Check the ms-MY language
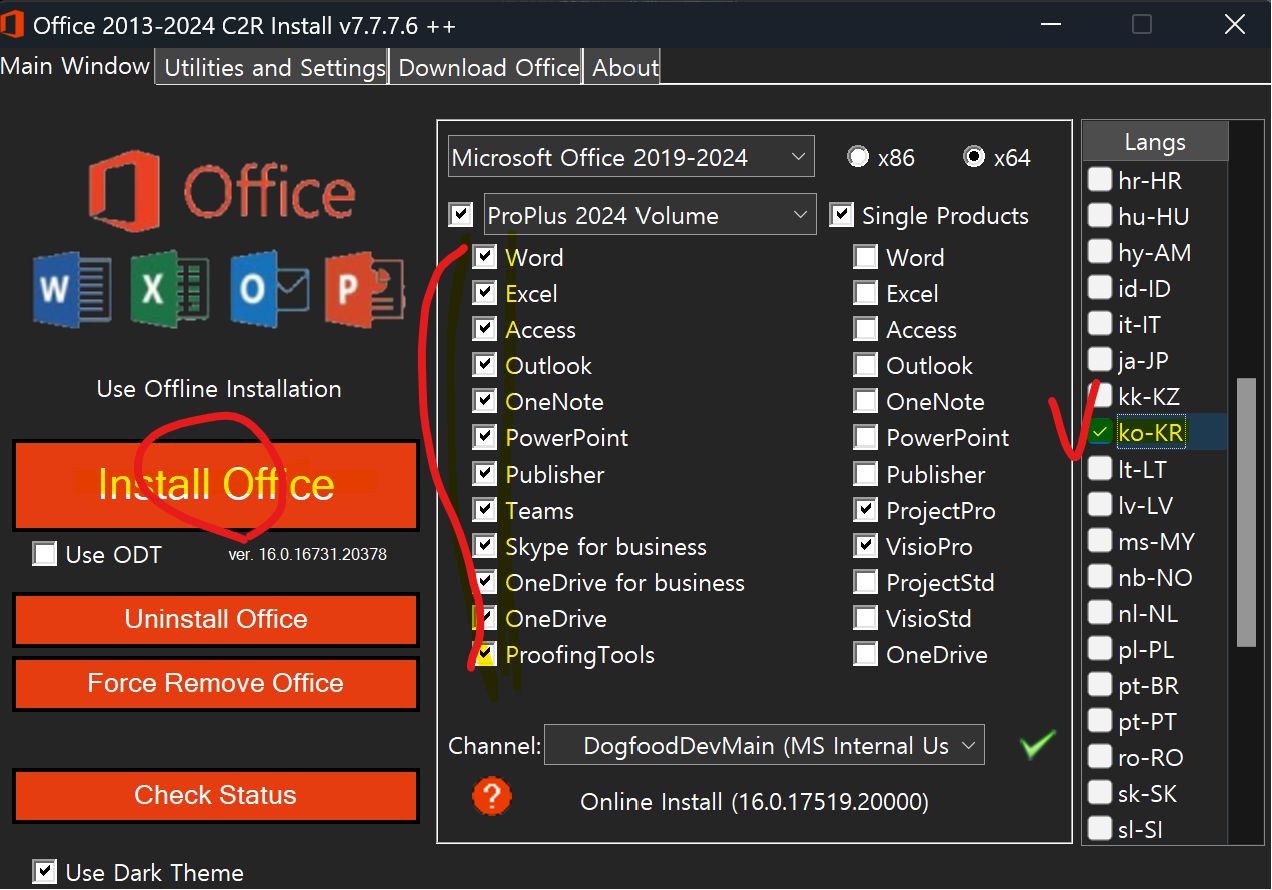This screenshot has width=1272, height=890. 1100,541
